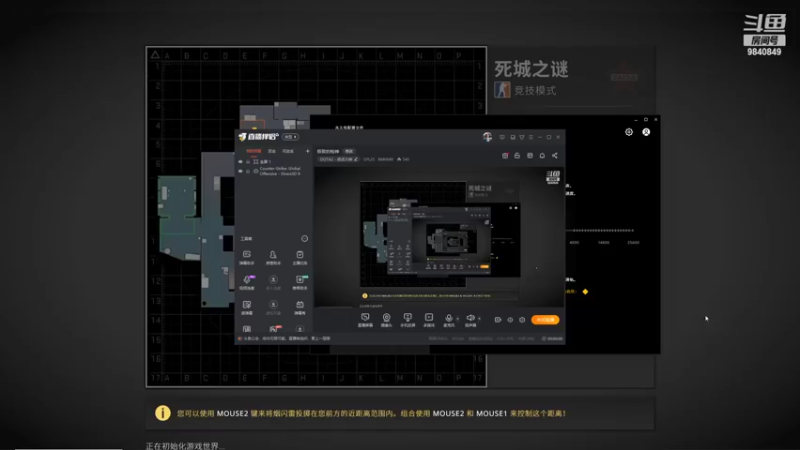Select the second scene tab
The height and width of the screenshot is (450, 800).
point(272,151)
